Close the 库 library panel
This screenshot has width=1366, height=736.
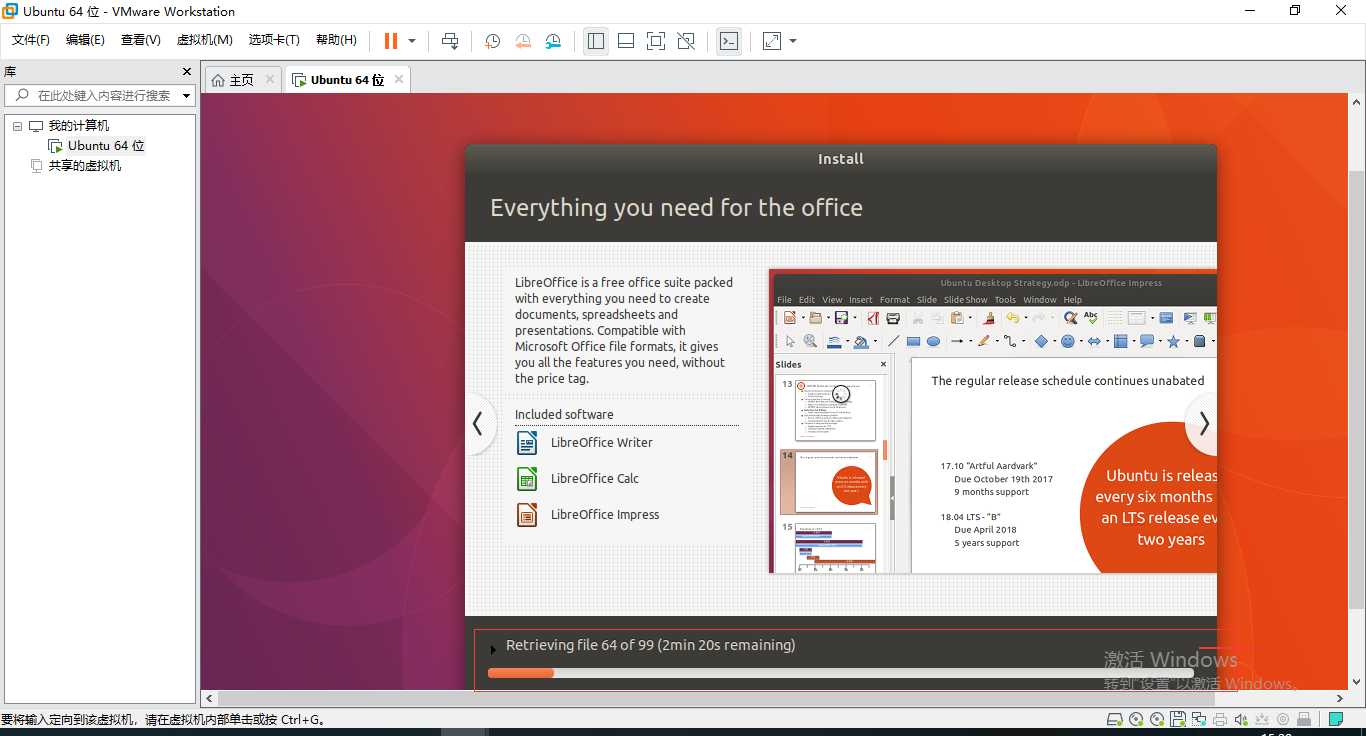[186, 72]
